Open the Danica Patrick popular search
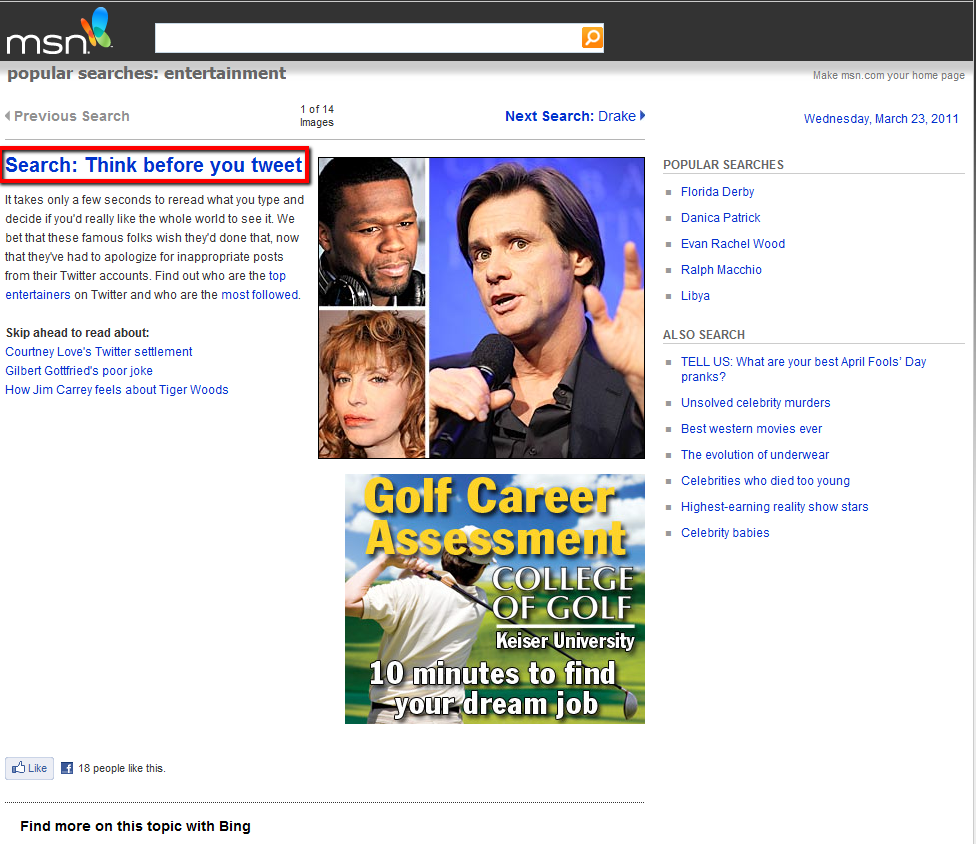Screen dimensions: 976x844 click(720, 218)
